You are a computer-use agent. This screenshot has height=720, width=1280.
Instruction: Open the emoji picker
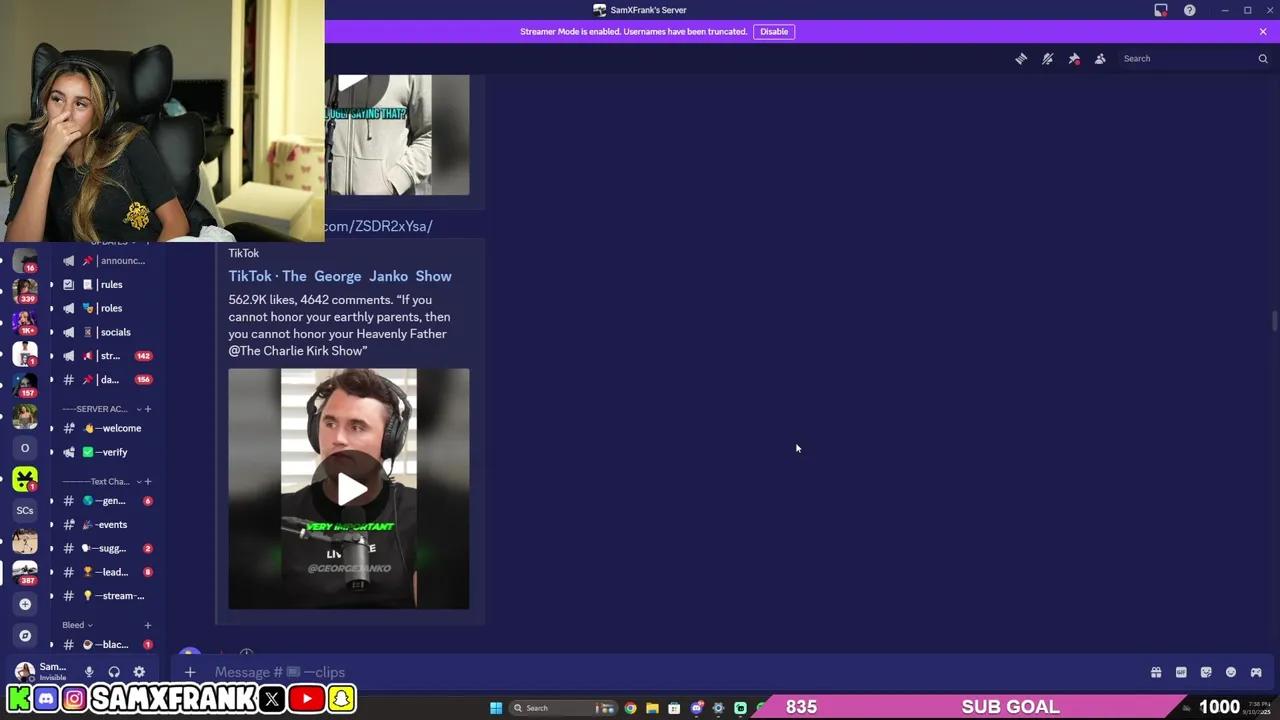pos(1231,673)
